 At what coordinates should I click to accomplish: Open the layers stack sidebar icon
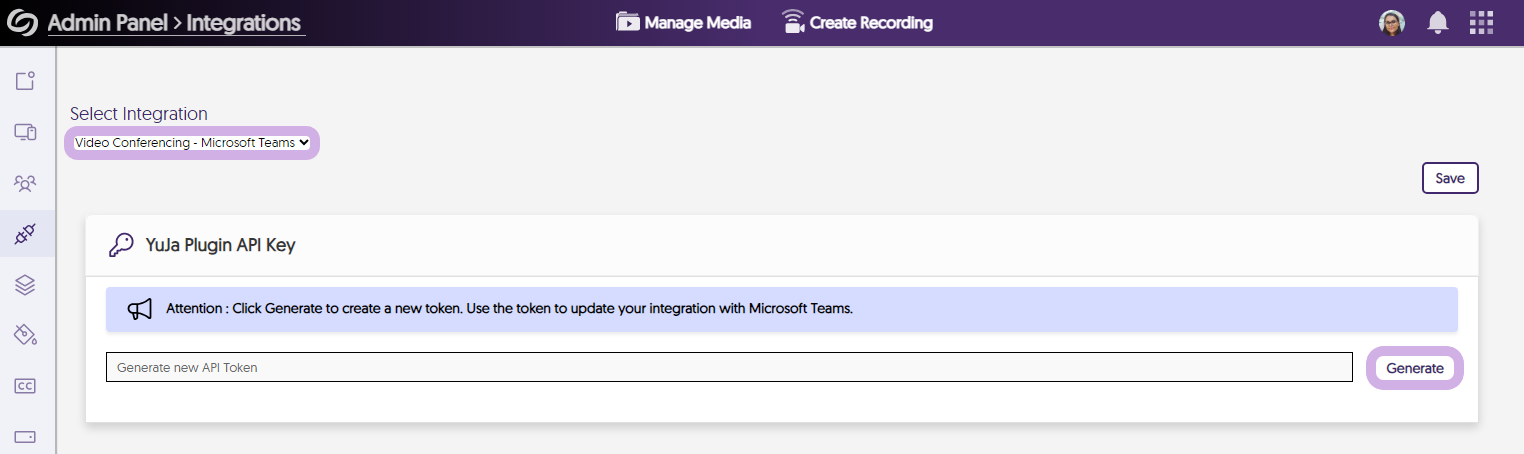26,285
